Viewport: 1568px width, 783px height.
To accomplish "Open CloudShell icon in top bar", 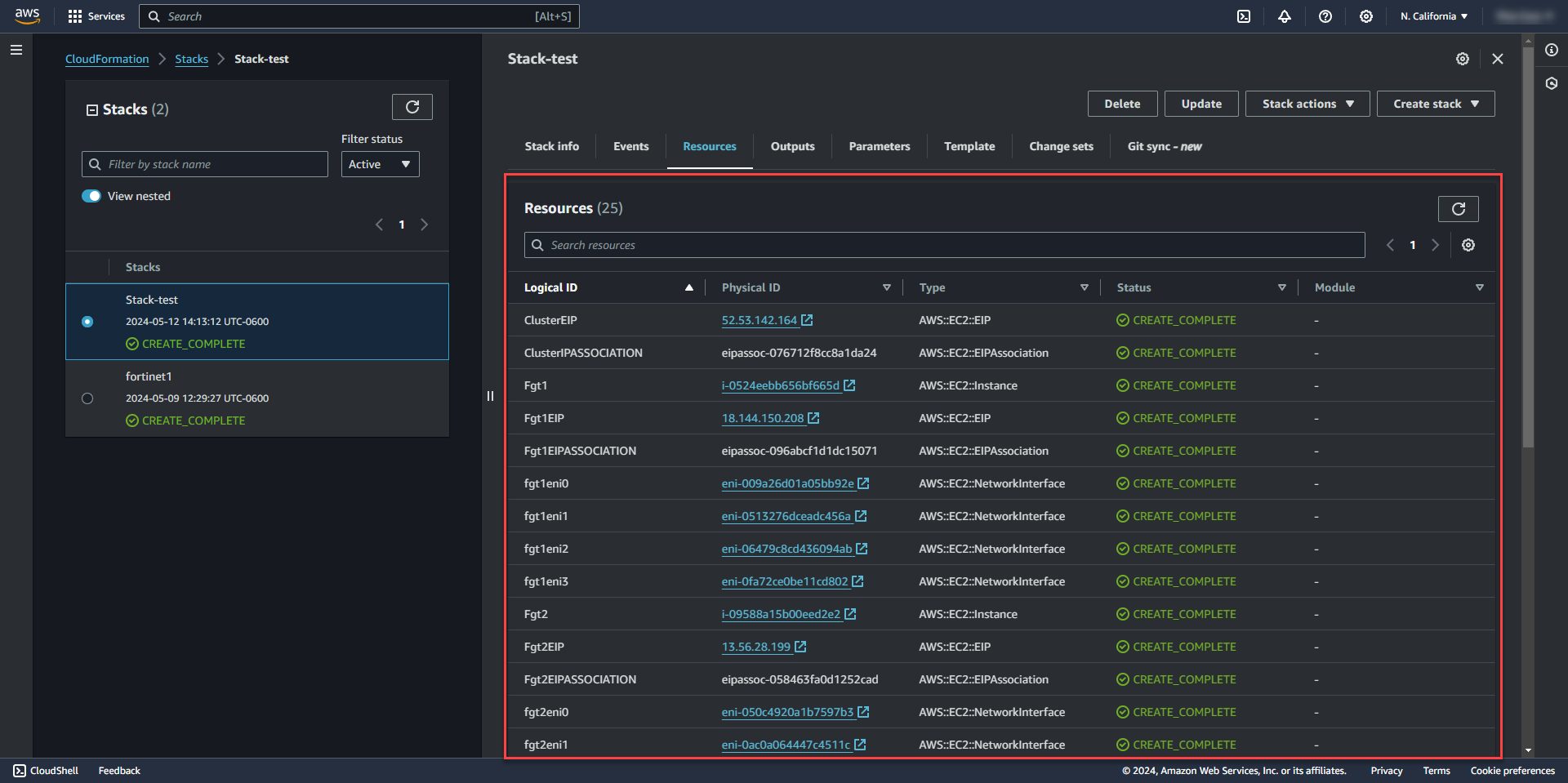I will 1244,16.
